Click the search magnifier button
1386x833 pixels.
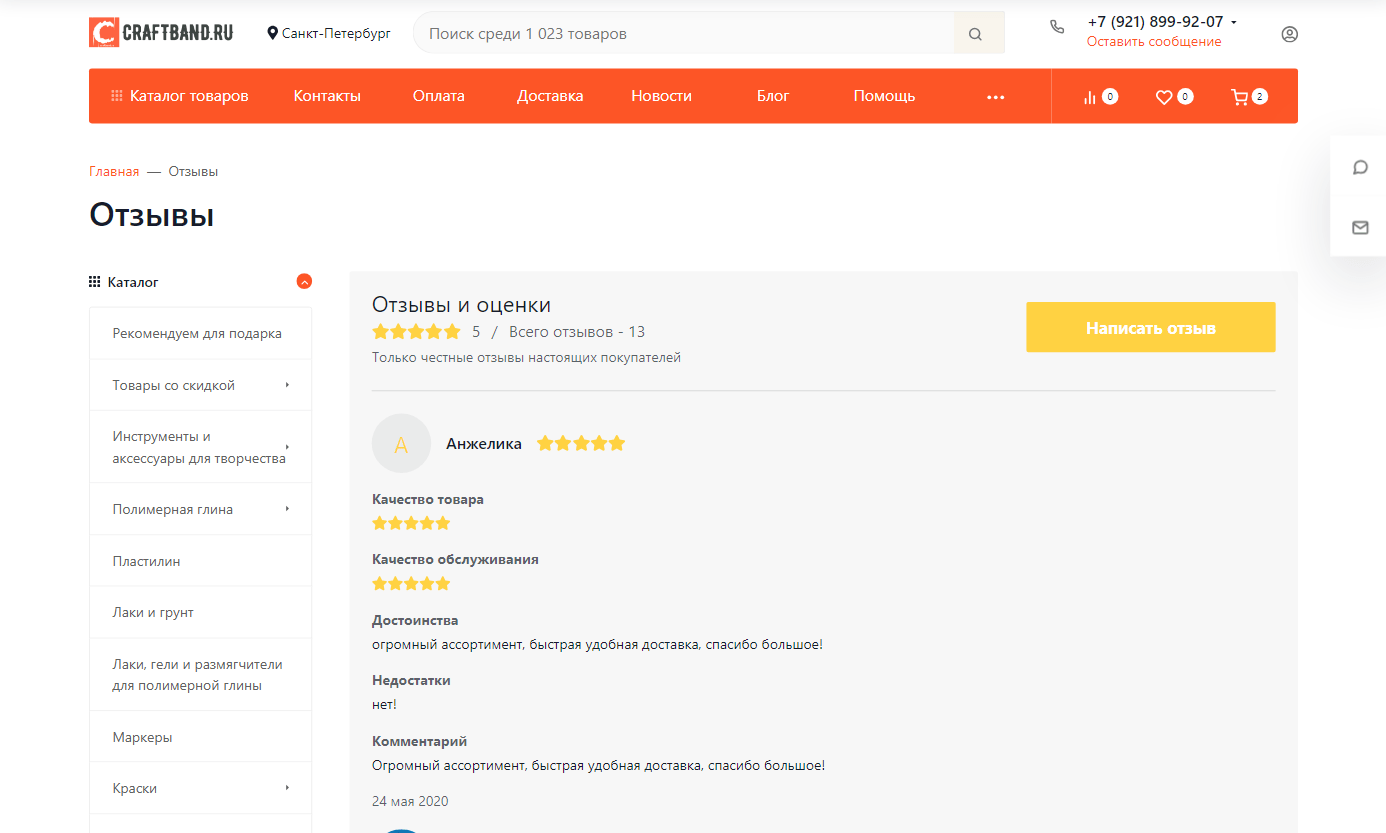(x=978, y=34)
